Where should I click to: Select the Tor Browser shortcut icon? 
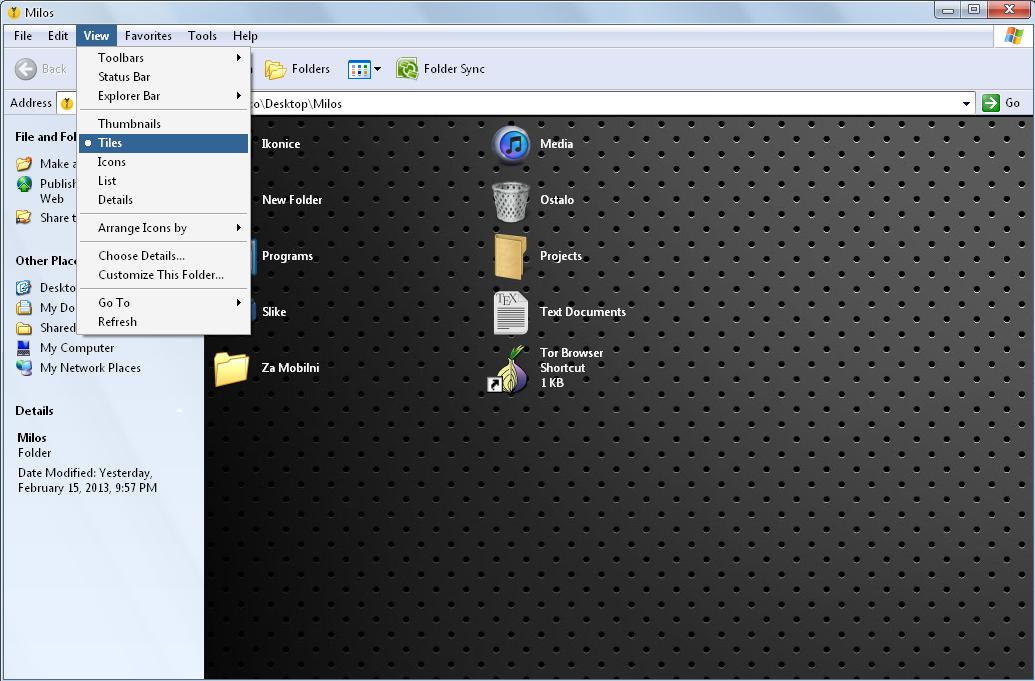click(508, 368)
